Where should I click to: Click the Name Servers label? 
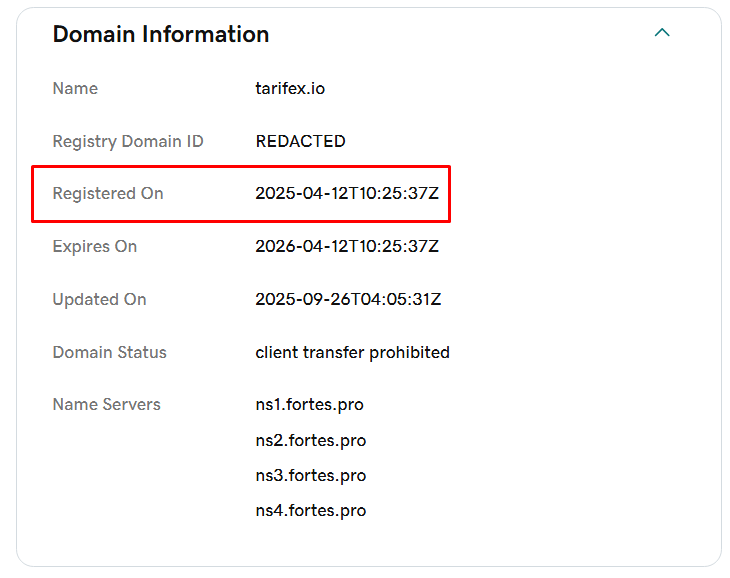(106, 405)
